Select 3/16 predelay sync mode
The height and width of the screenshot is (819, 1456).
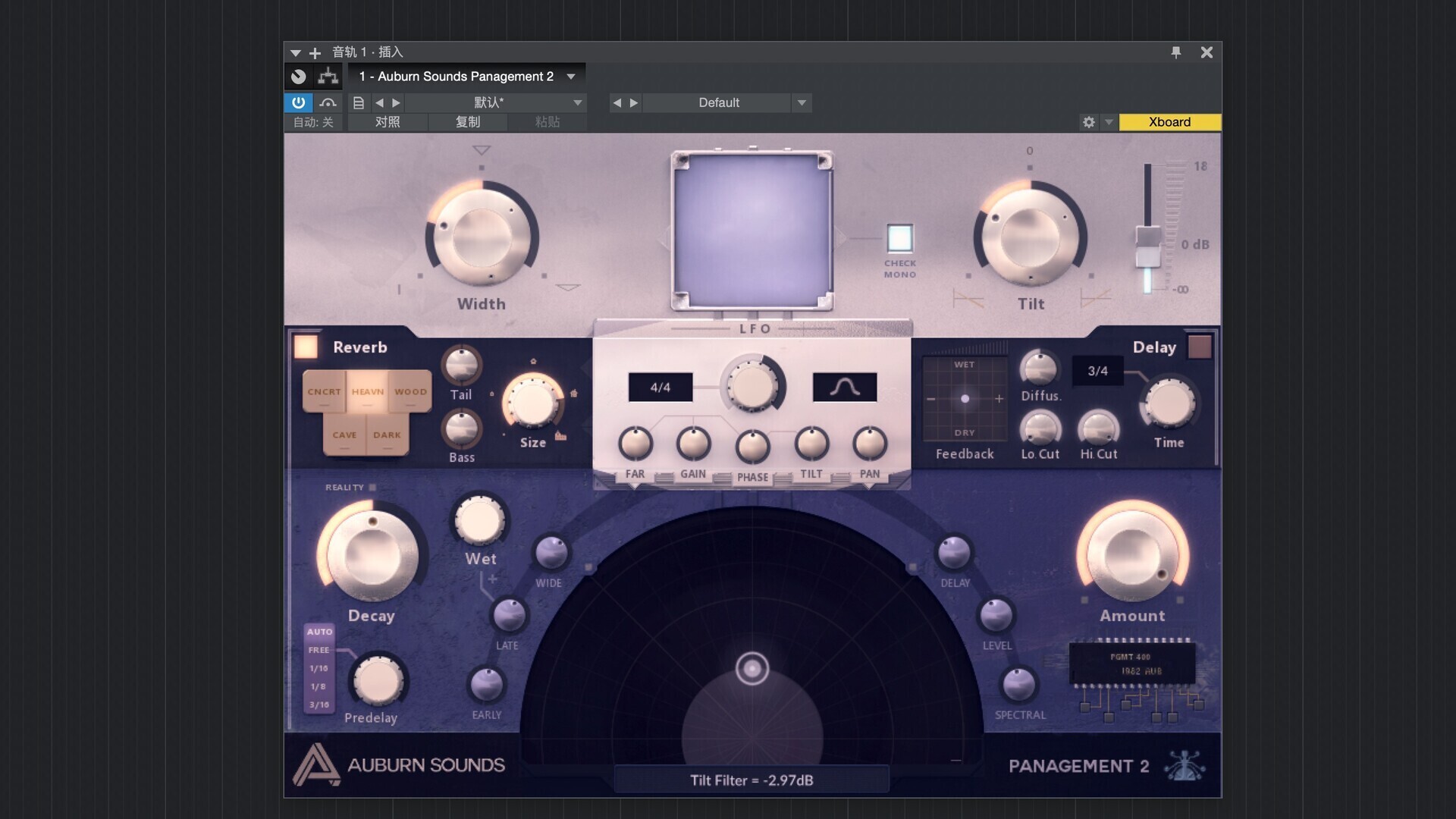pyautogui.click(x=319, y=704)
